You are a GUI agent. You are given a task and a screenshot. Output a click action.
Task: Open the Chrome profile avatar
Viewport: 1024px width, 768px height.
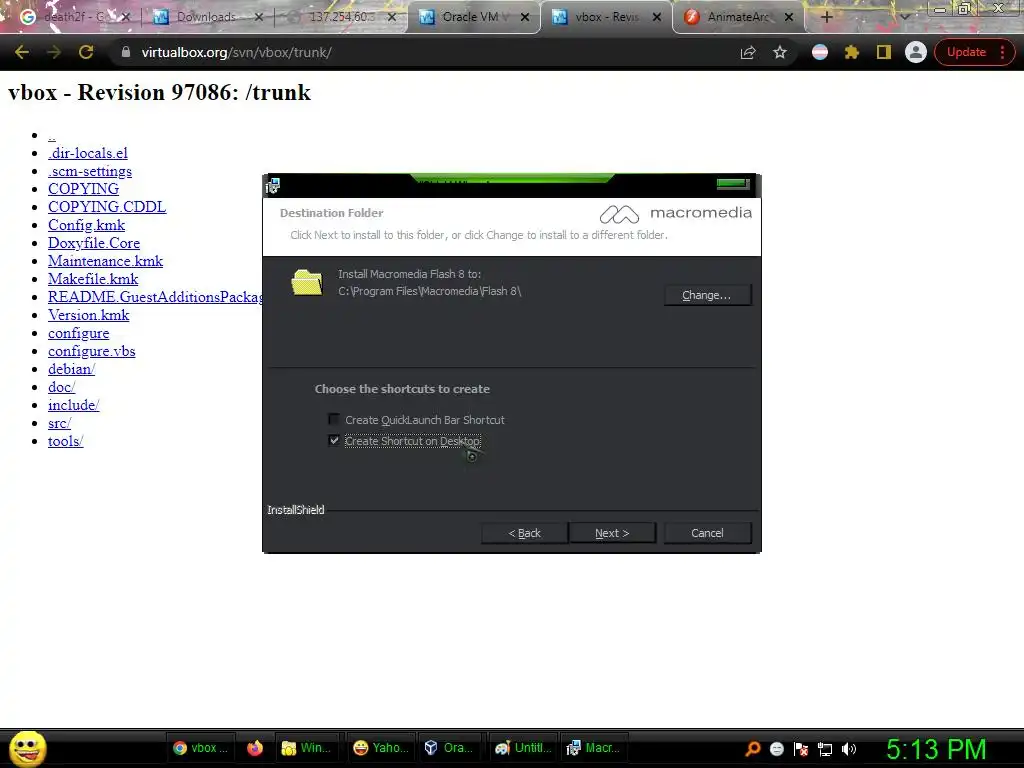916,52
